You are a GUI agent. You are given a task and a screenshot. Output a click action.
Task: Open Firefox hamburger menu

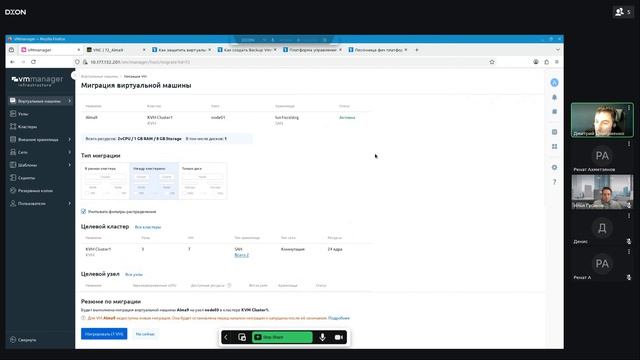557,62
